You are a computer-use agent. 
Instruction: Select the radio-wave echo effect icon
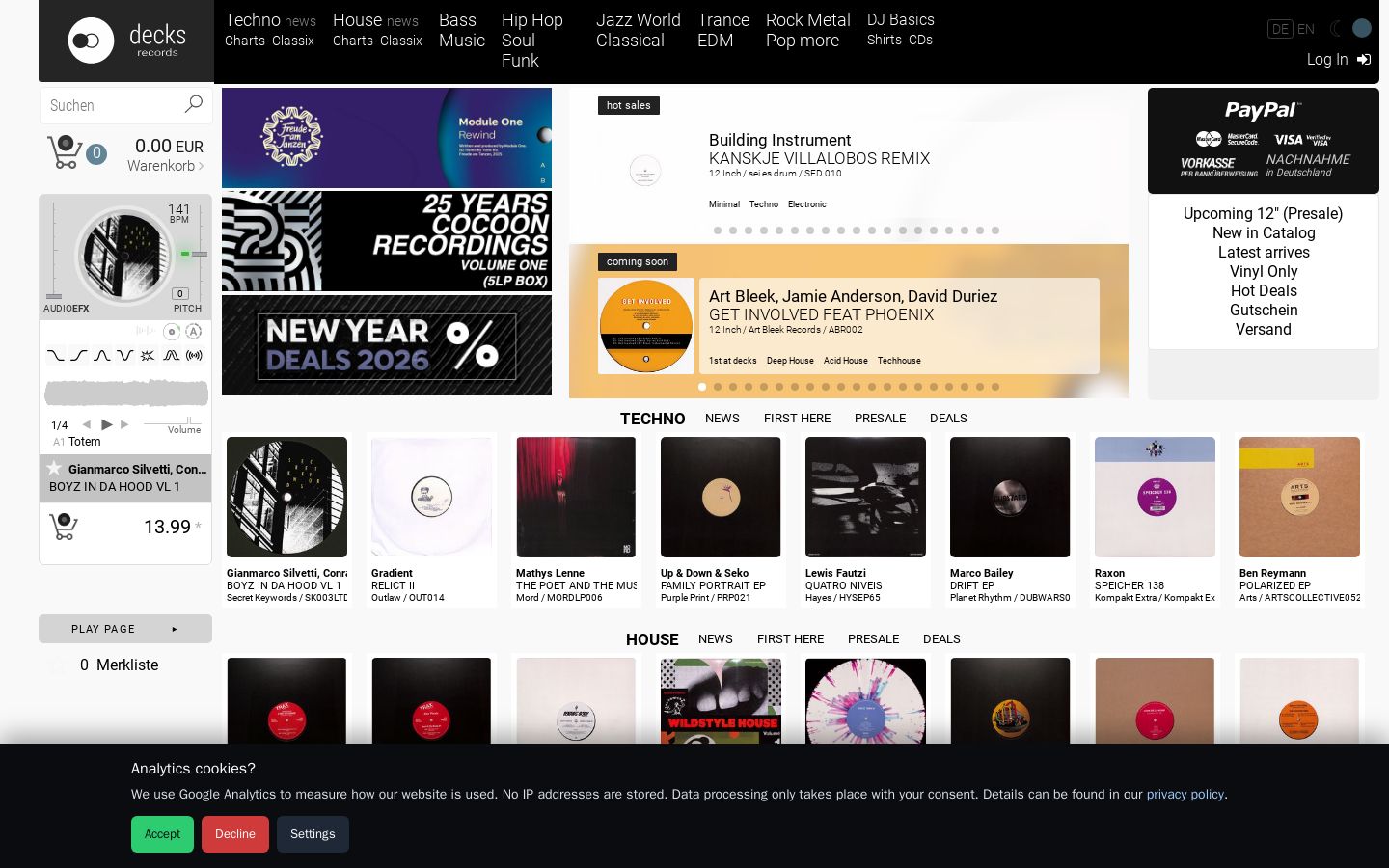[x=194, y=356]
